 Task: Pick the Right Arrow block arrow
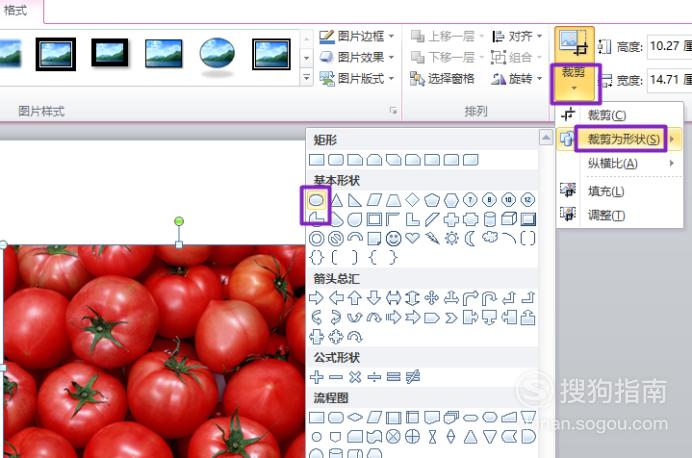(x=316, y=298)
